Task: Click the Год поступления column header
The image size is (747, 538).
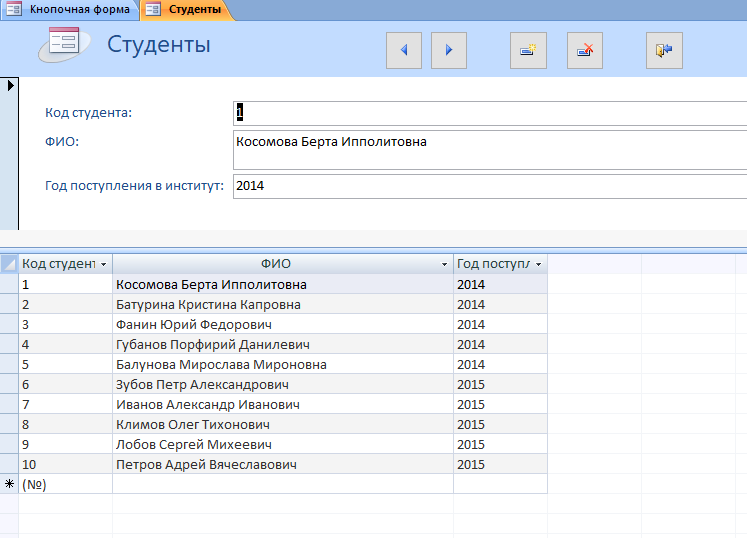Action: [x=500, y=264]
